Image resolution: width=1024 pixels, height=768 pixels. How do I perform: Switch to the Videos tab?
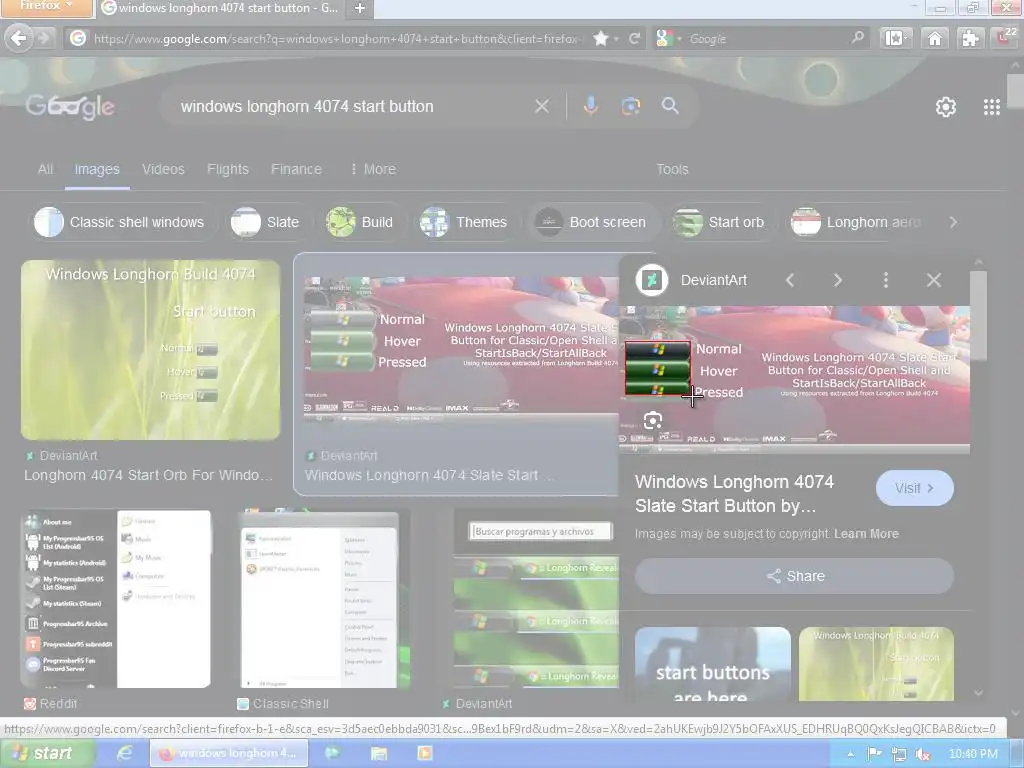pos(163,169)
